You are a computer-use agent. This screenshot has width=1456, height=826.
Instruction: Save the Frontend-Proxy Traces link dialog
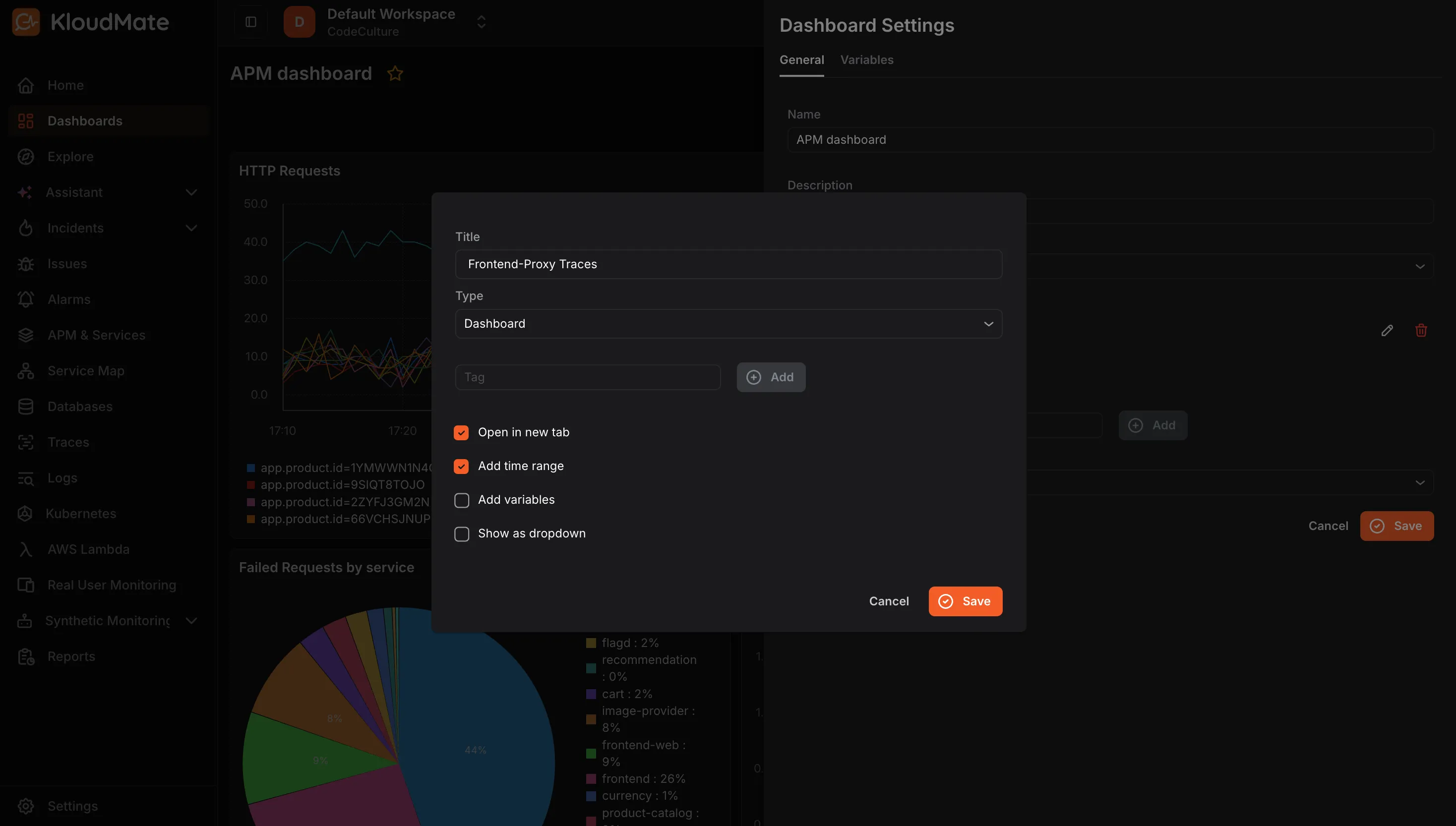965,601
